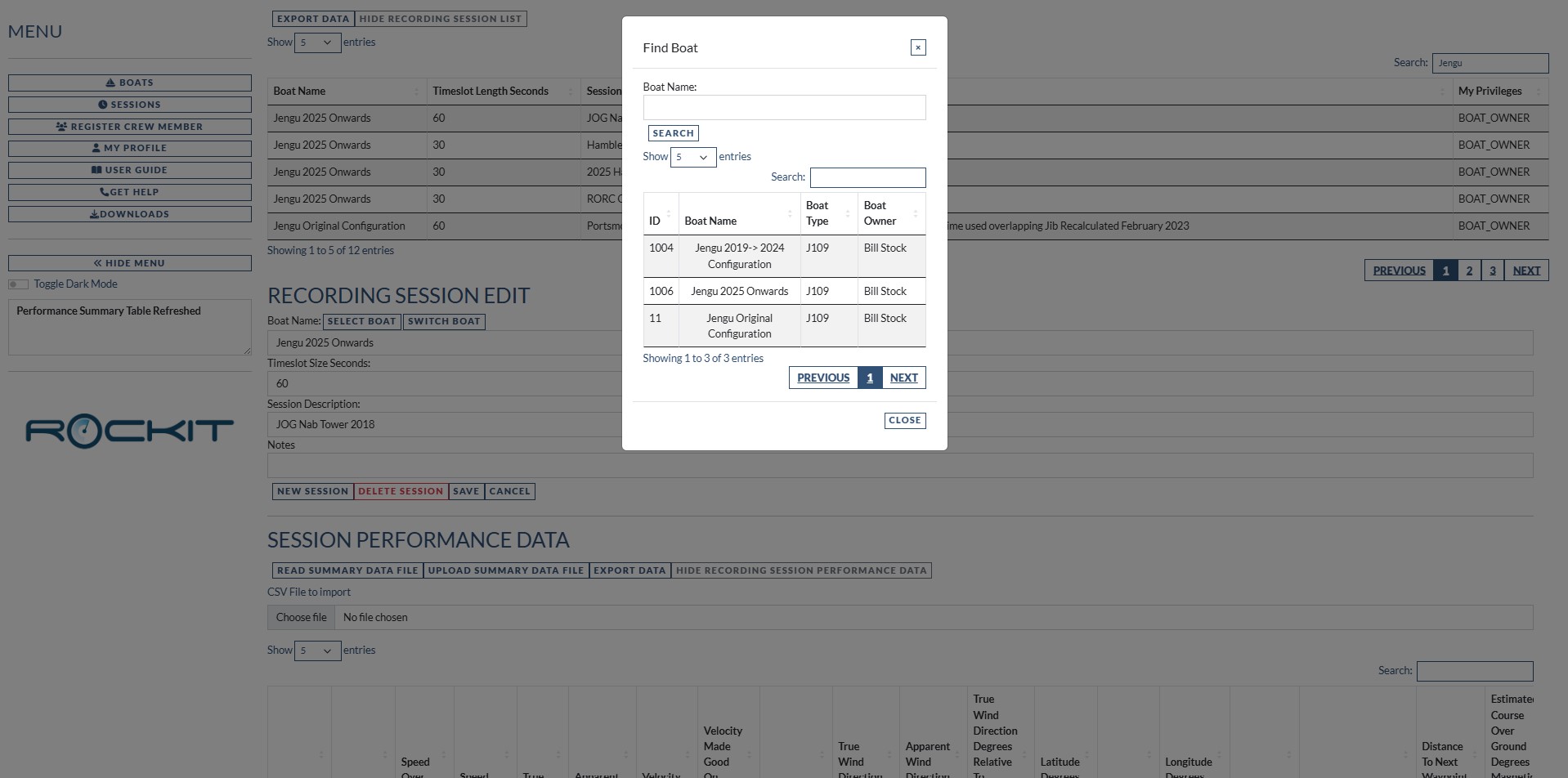The height and width of the screenshot is (778, 1568).
Task: Go to My Profile
Action: [129, 148]
